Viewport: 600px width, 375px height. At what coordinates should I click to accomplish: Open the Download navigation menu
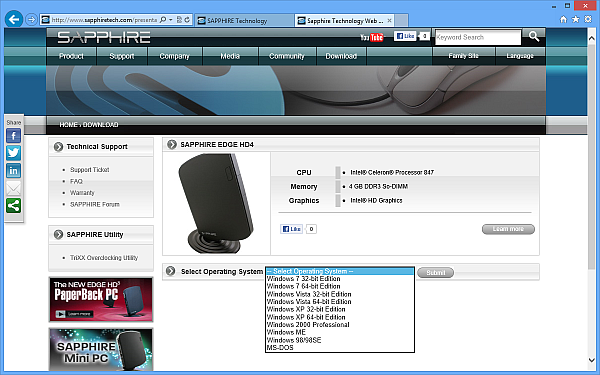341,56
